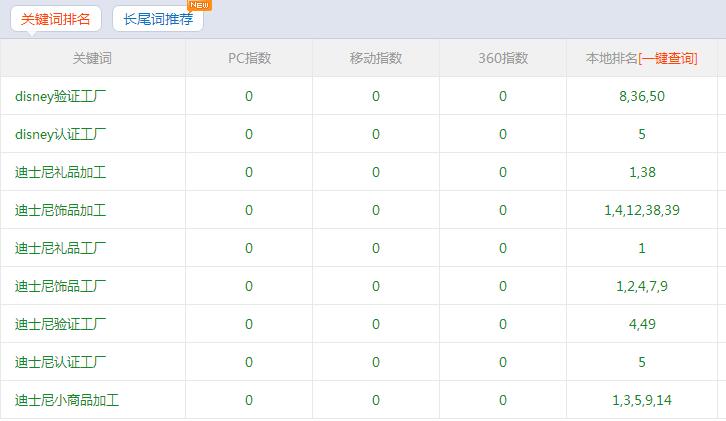
Task: Click ranking 5 for 迪士尼认证工厂
Action: tap(642, 362)
